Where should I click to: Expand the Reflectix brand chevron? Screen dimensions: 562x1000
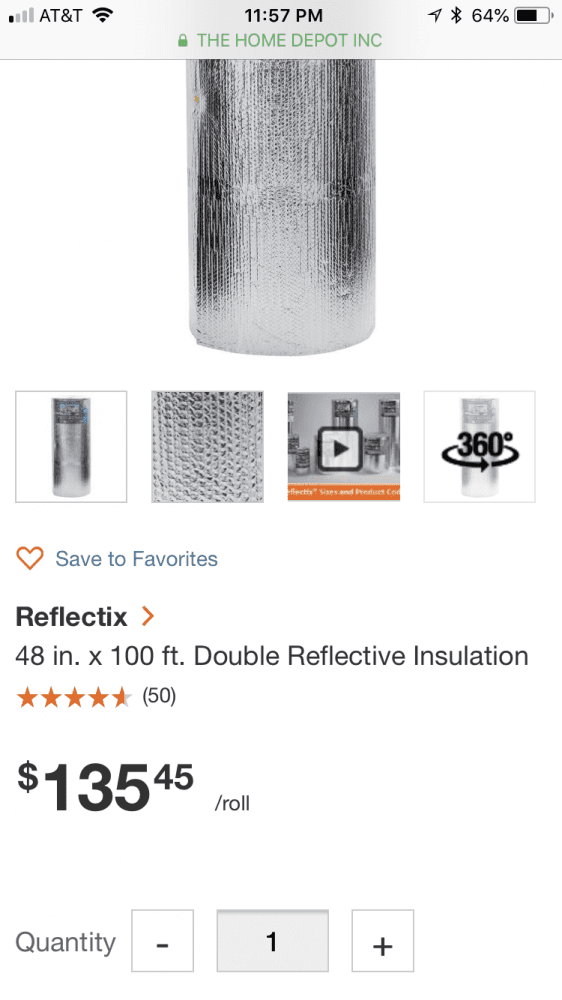[148, 616]
